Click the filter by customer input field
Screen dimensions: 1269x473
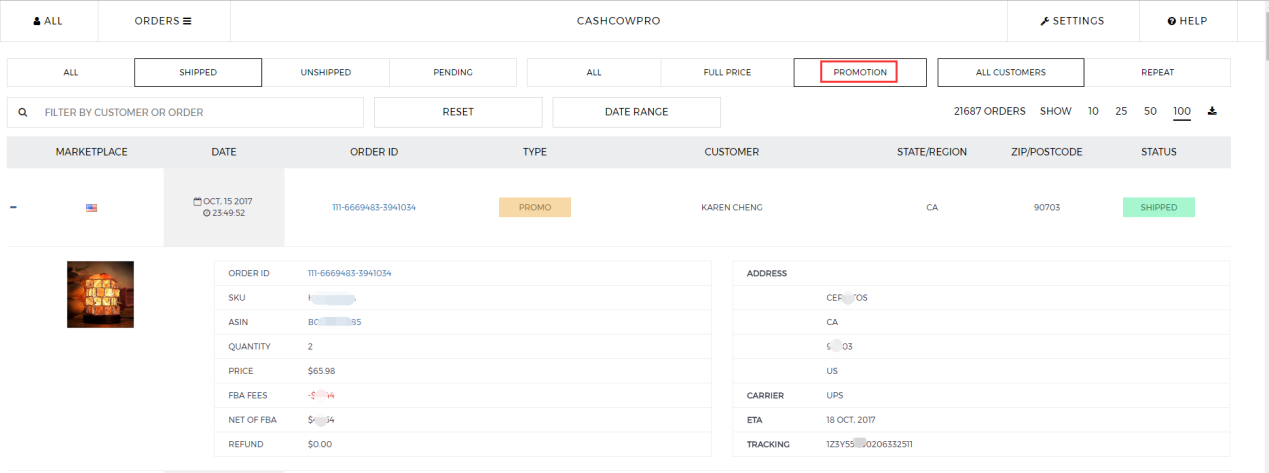tap(200, 113)
